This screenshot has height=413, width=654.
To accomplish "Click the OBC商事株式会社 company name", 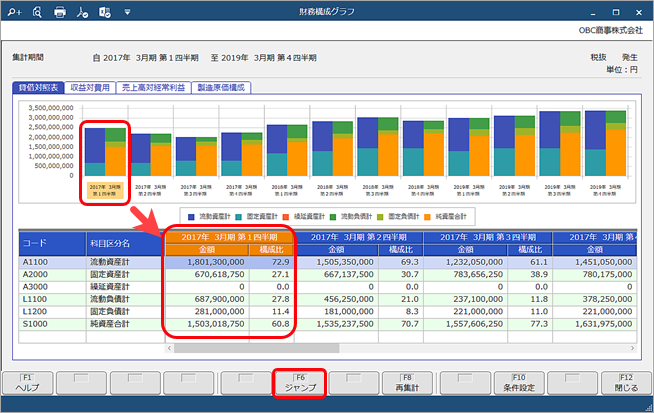I will pyautogui.click(x=611, y=30).
